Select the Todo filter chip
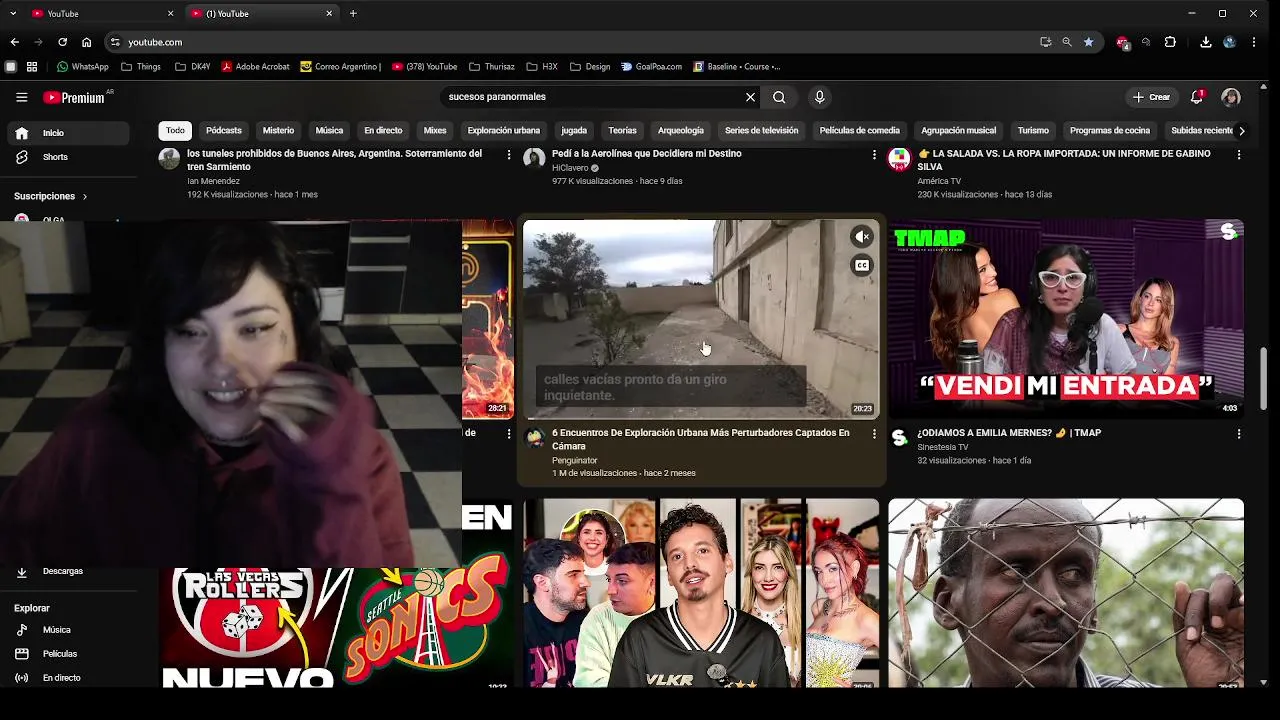 175,131
